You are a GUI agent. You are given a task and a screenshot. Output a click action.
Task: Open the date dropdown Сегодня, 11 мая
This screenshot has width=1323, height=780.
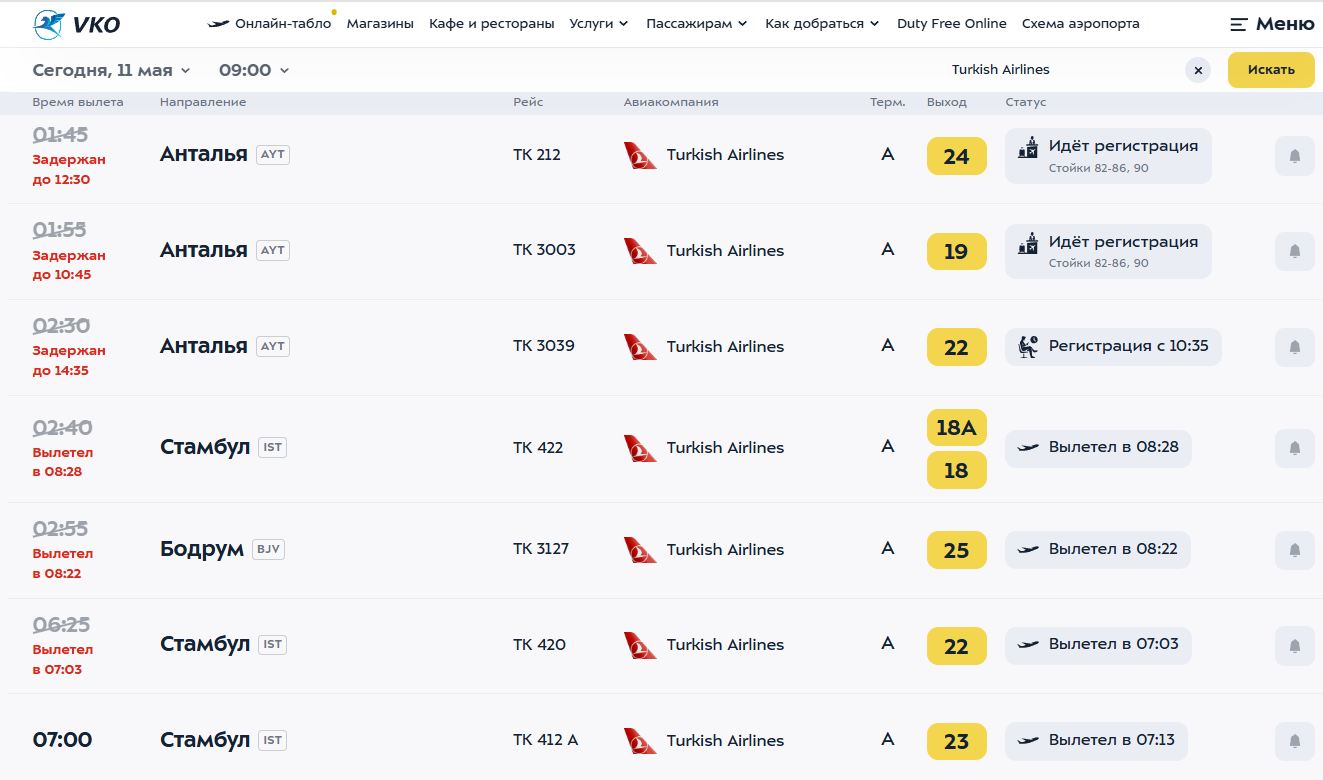point(111,70)
